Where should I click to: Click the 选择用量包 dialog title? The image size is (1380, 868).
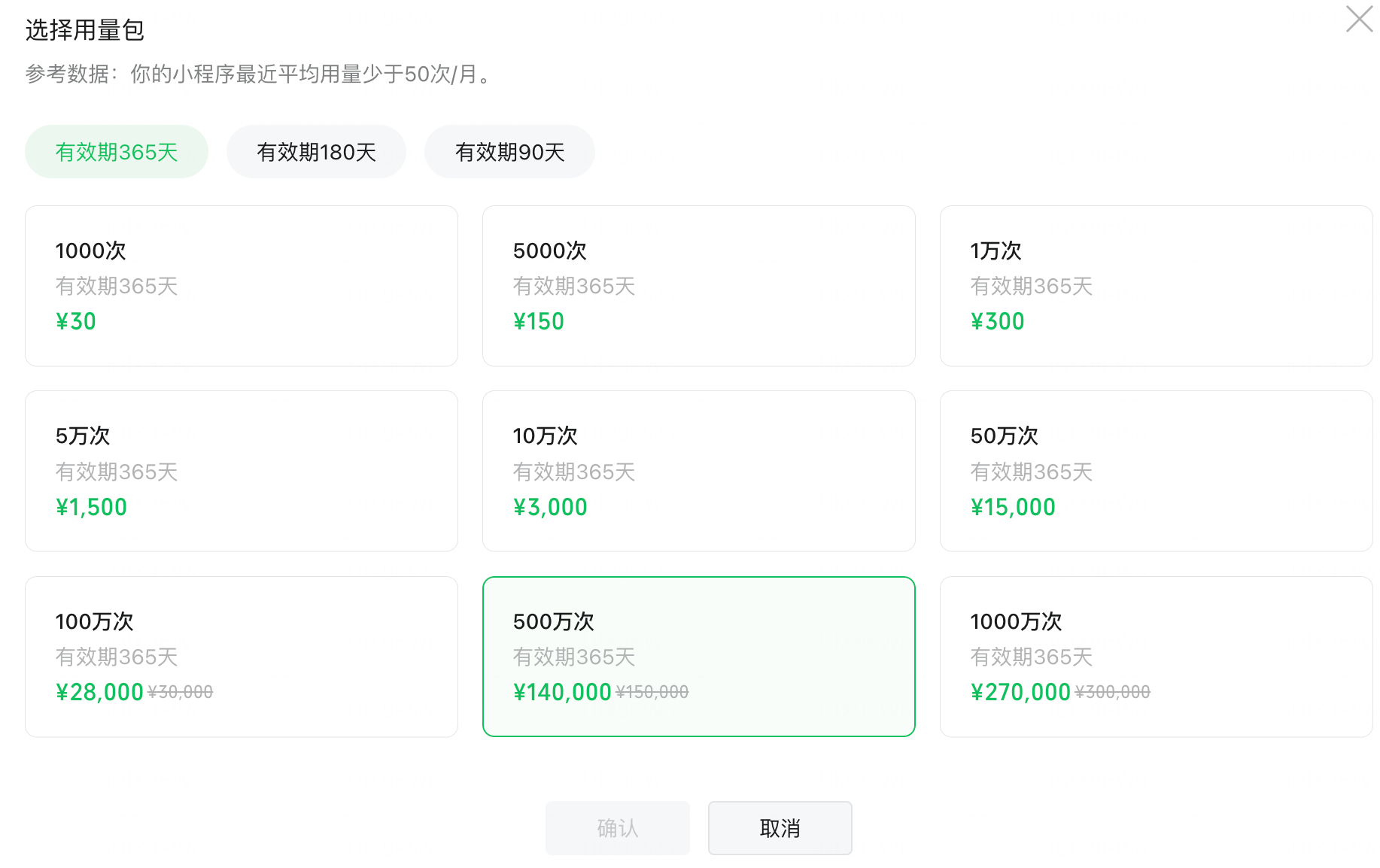tap(84, 30)
